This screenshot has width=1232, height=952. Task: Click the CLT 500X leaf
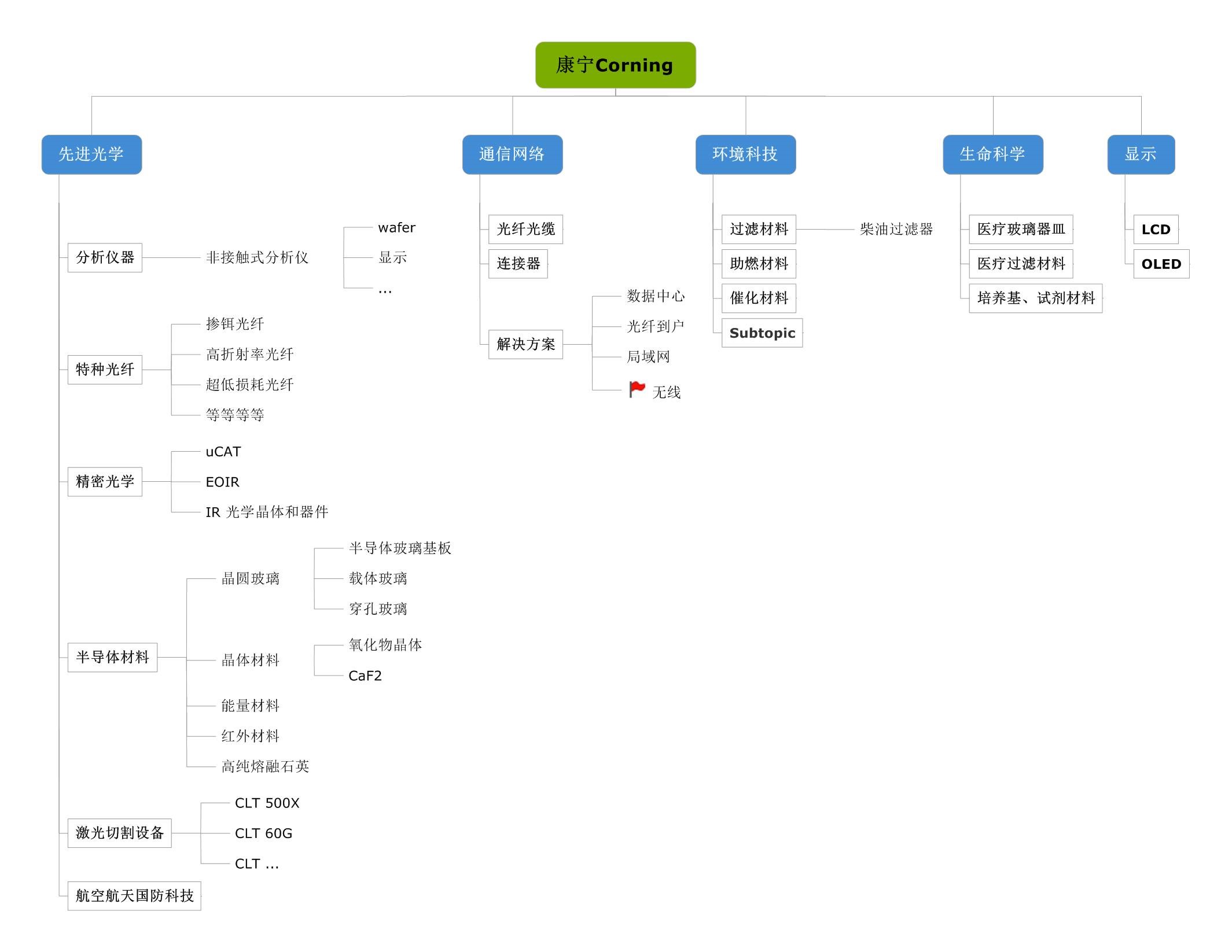pyautogui.click(x=267, y=803)
